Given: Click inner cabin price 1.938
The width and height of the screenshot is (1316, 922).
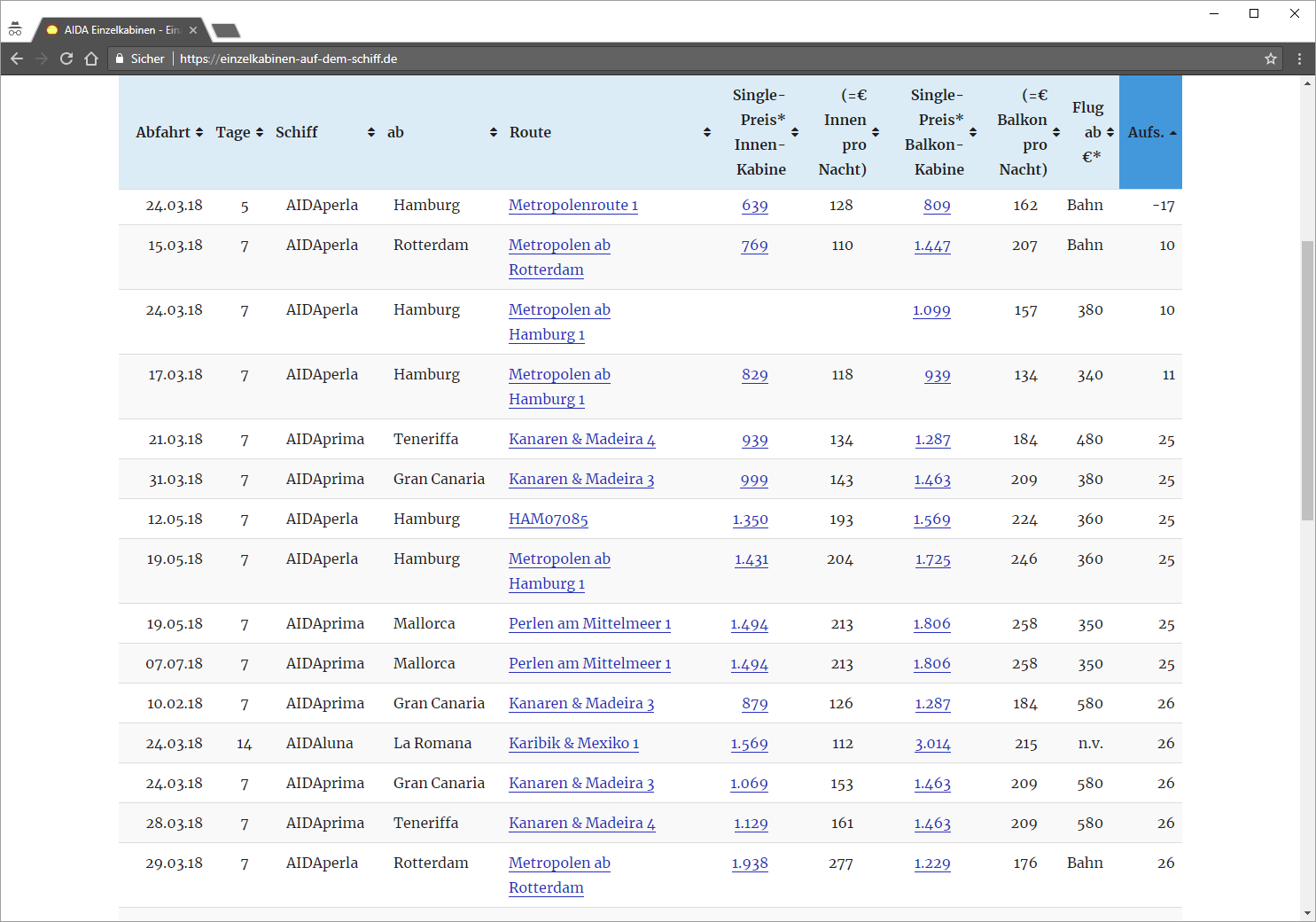Looking at the screenshot, I should point(750,863).
